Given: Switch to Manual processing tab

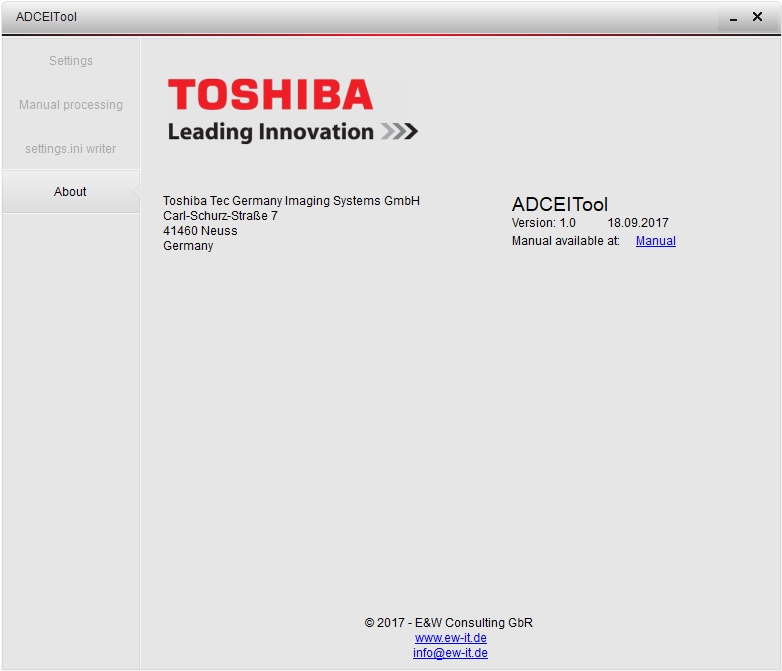Looking at the screenshot, I should [x=71, y=105].
